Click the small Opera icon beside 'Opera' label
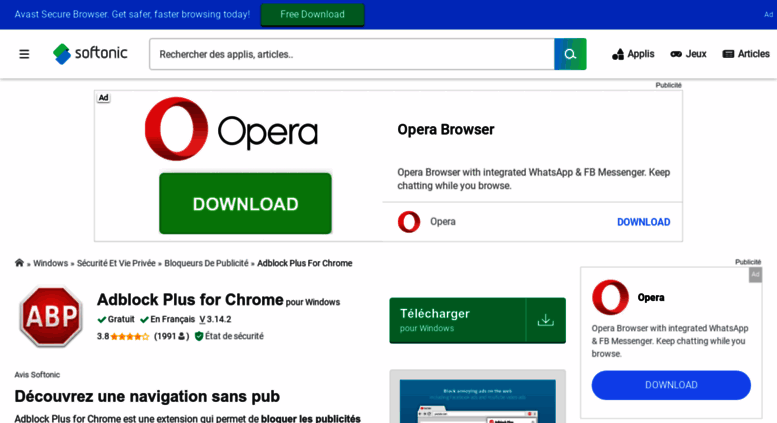777x423 pixels. pyautogui.click(x=409, y=221)
